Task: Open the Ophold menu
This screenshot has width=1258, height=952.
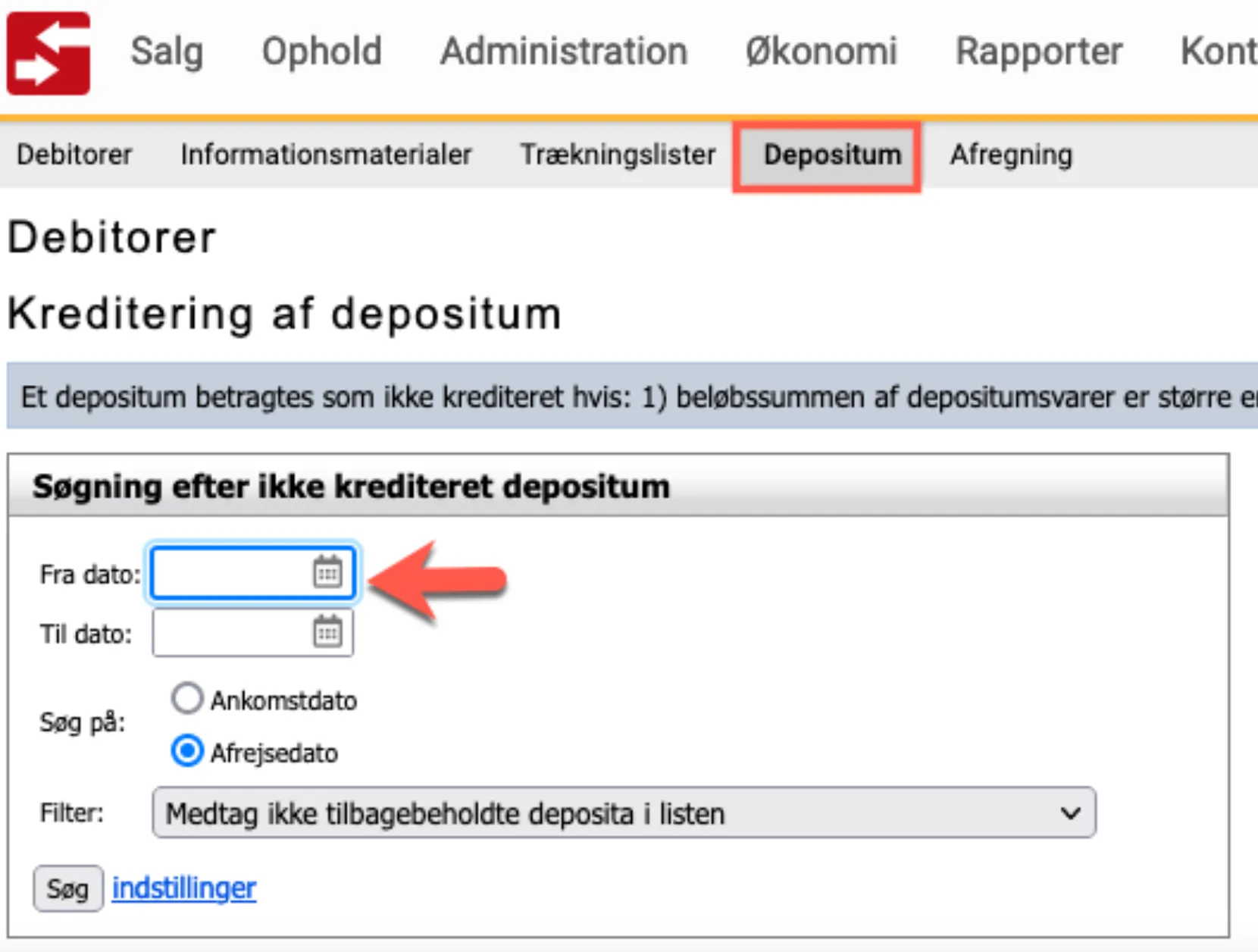Action: coord(321,52)
